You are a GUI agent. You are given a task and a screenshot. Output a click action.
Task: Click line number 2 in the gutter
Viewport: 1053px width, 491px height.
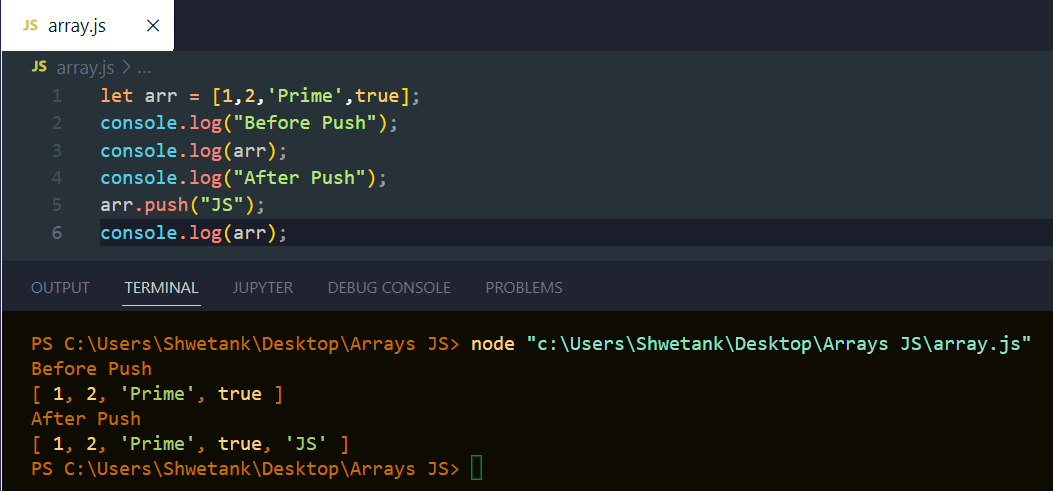(57, 124)
